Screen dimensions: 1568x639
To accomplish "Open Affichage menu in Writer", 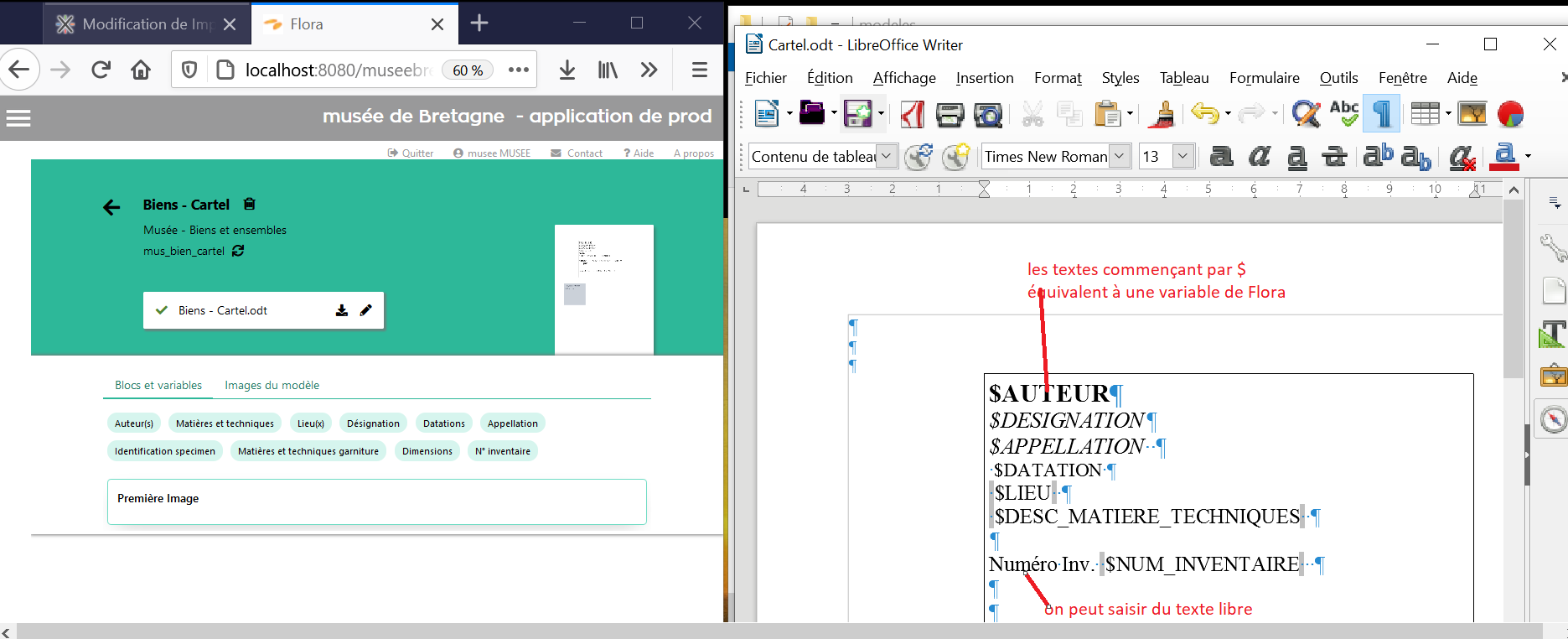I will [904, 78].
